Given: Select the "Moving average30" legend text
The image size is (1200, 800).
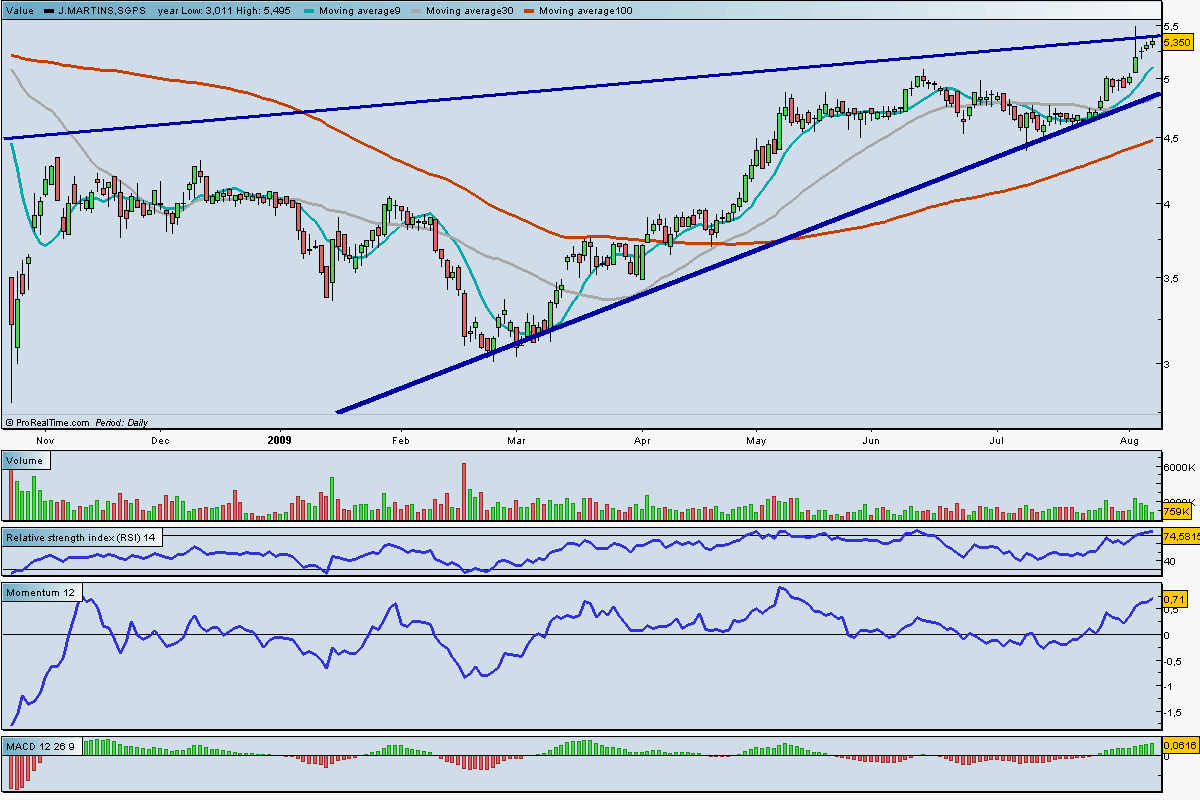Looking at the screenshot, I should [470, 10].
